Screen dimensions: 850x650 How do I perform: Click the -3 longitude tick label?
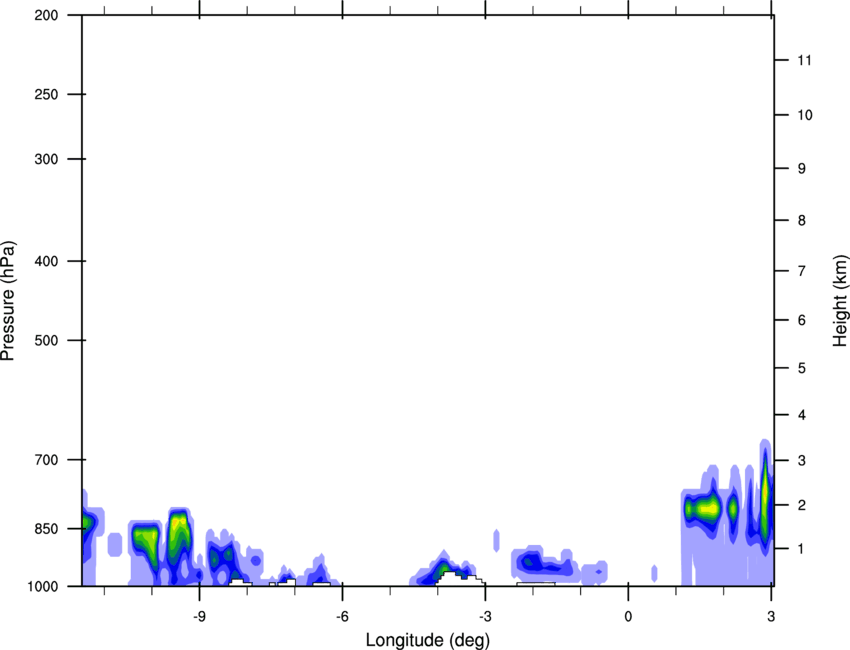pos(485,617)
